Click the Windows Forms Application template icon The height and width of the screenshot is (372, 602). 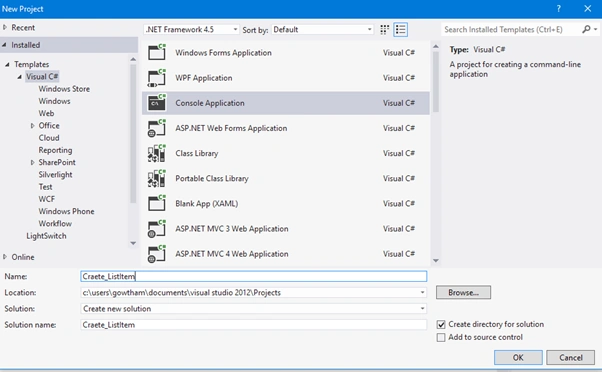point(157,52)
